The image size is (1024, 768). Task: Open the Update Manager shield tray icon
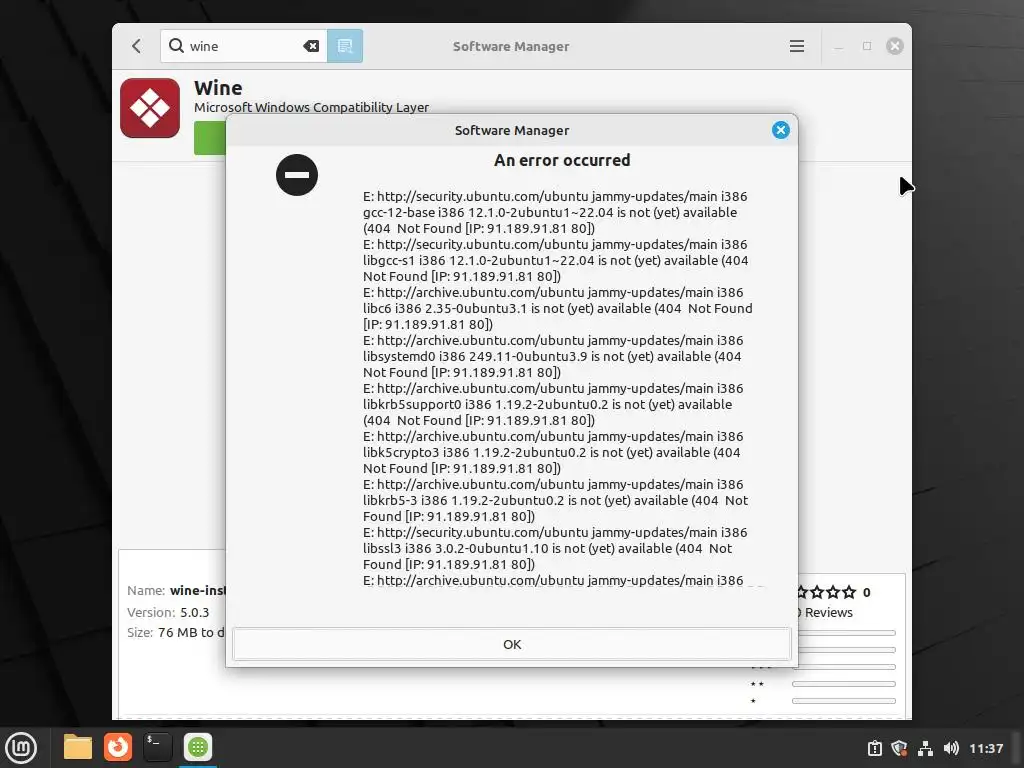899,748
